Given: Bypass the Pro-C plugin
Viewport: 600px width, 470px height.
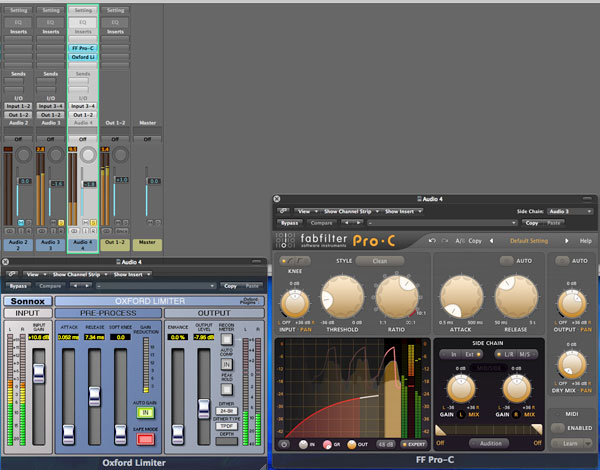Looking at the screenshot, I should tap(289, 223).
